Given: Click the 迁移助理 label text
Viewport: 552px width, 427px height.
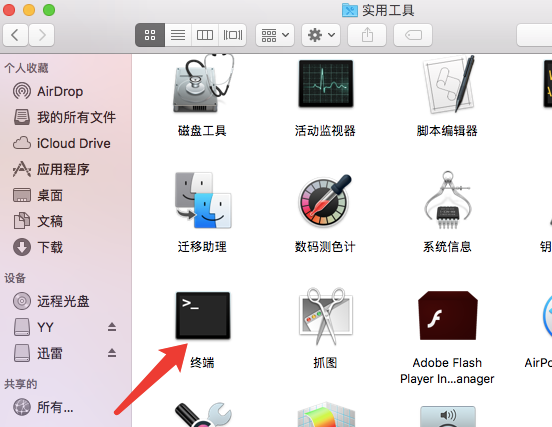Looking at the screenshot, I should [x=202, y=247].
